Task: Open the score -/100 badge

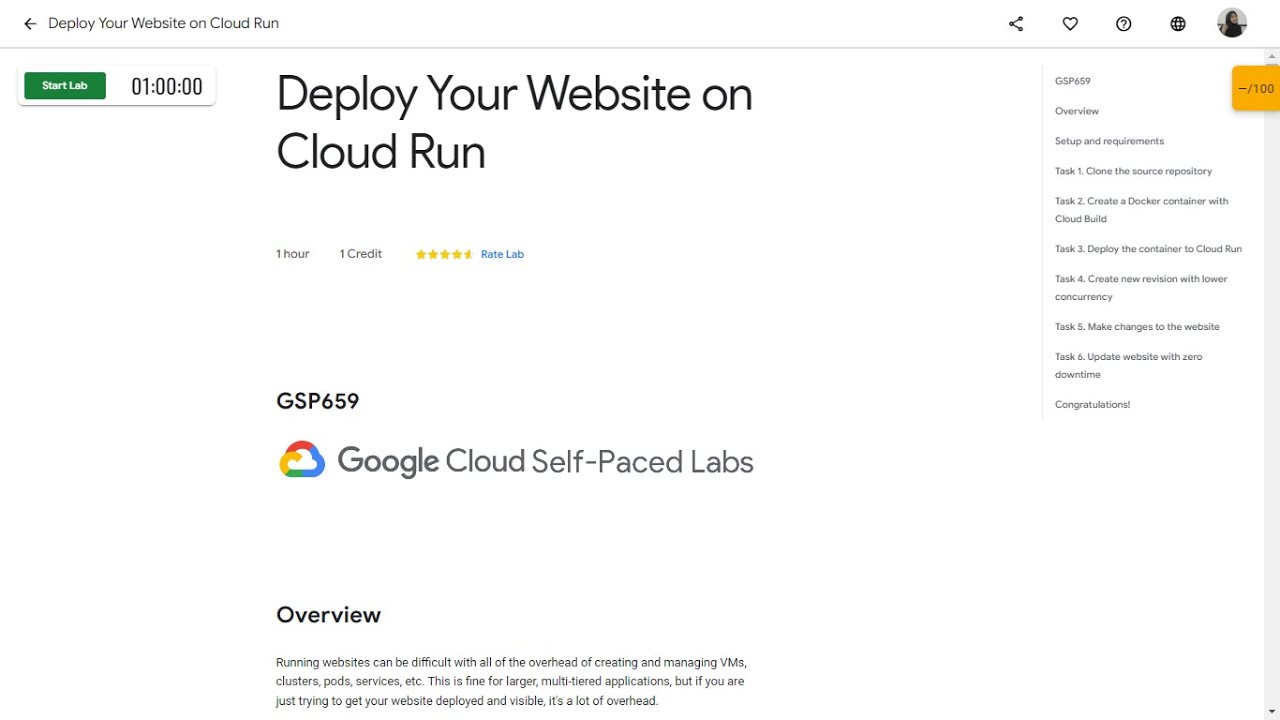Action: [x=1256, y=88]
